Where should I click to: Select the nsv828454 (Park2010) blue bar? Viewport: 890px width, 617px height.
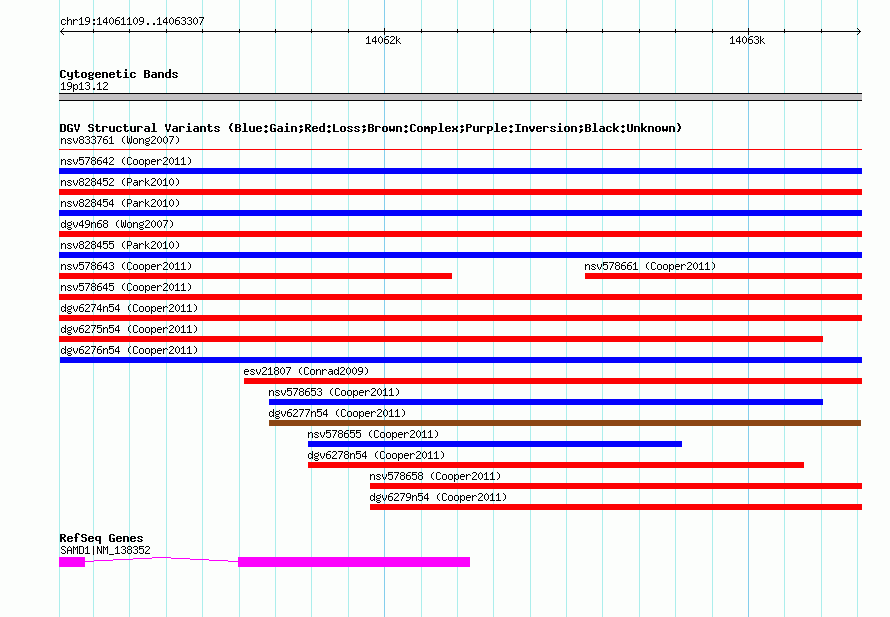tap(460, 213)
